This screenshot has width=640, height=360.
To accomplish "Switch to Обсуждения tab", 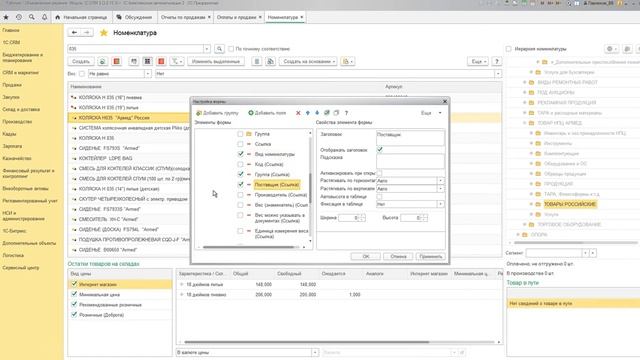I will (134, 18).
